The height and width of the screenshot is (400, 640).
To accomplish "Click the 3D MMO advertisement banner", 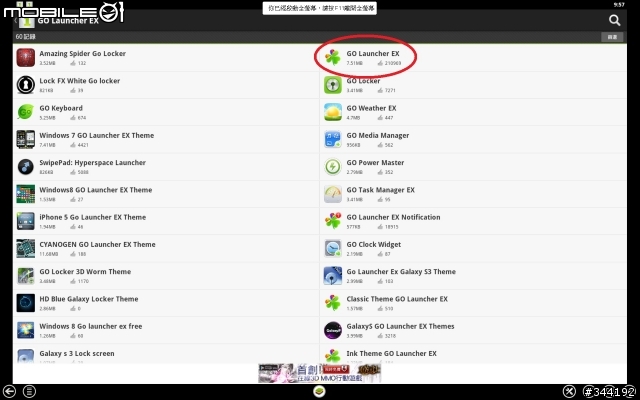I will pos(320,373).
